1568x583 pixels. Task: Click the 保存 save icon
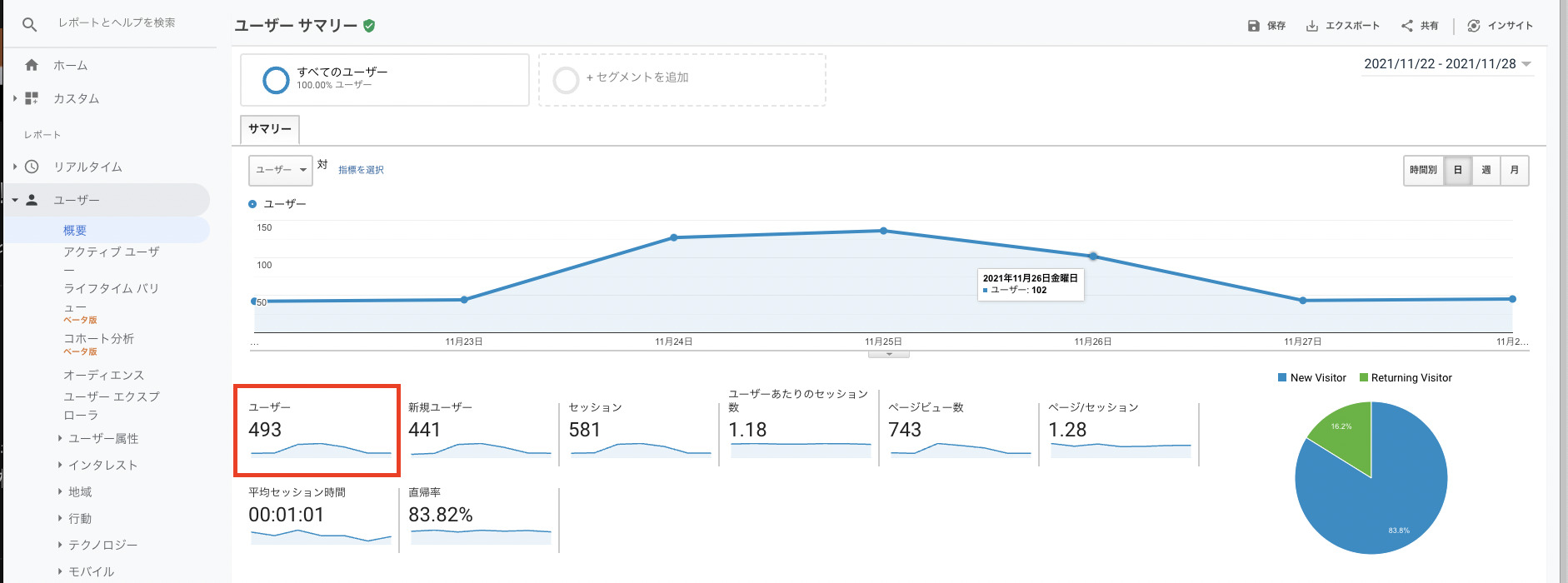click(x=1253, y=26)
